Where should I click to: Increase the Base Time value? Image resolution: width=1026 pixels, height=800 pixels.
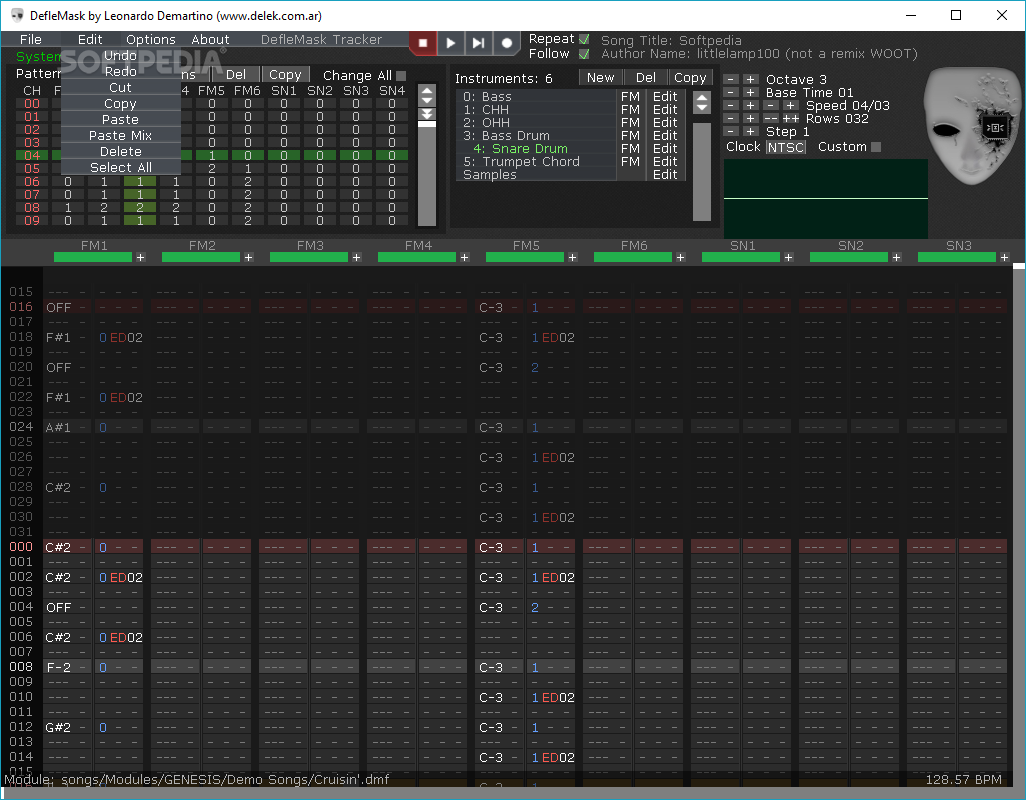click(x=751, y=92)
